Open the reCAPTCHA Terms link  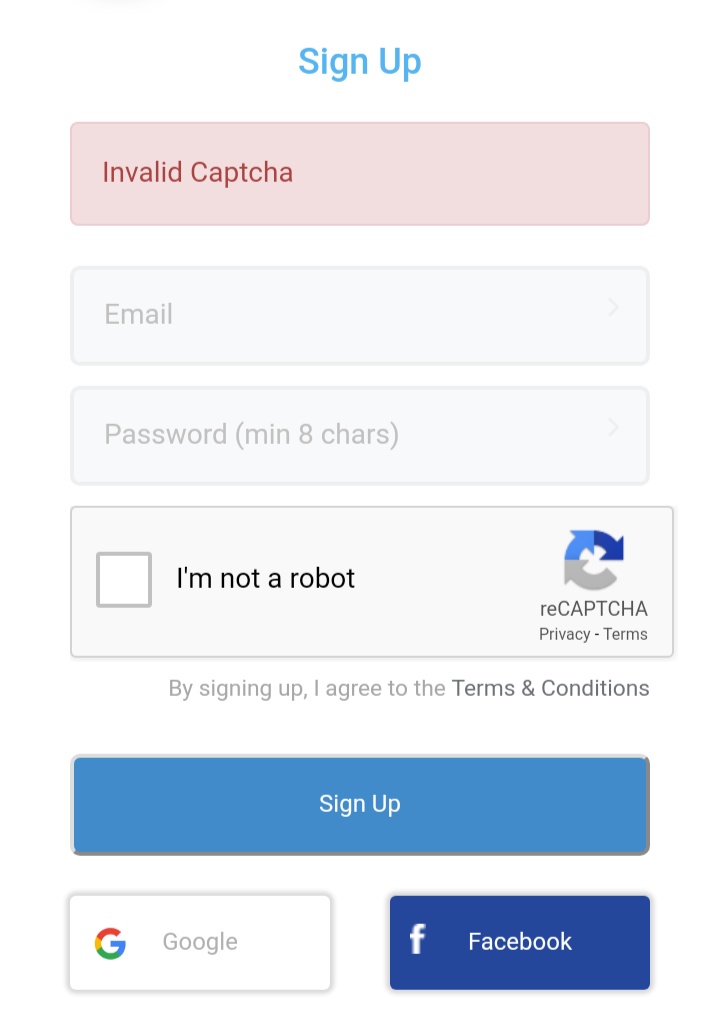tap(626, 634)
